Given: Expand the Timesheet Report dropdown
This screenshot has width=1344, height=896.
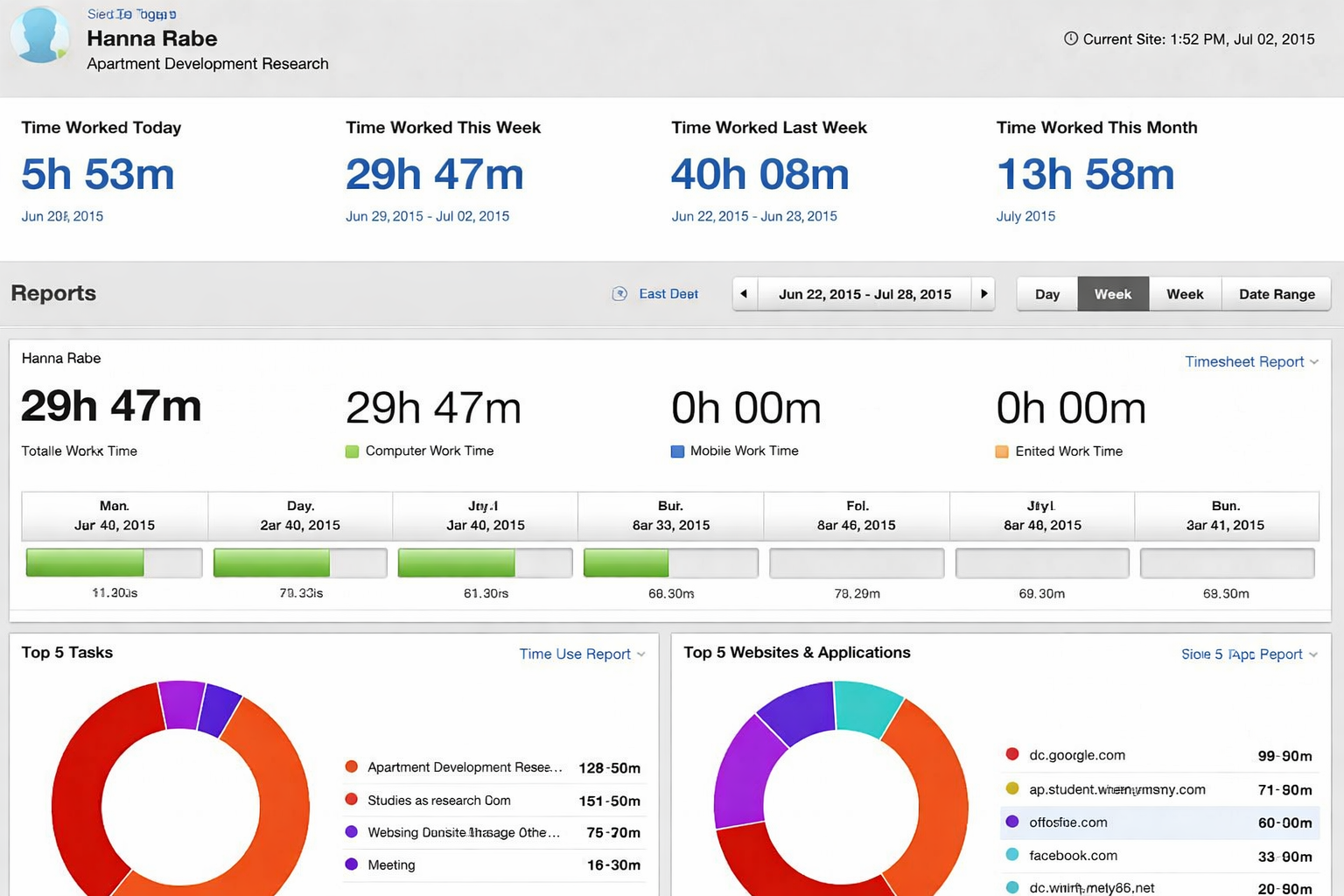Looking at the screenshot, I should click(x=1251, y=361).
